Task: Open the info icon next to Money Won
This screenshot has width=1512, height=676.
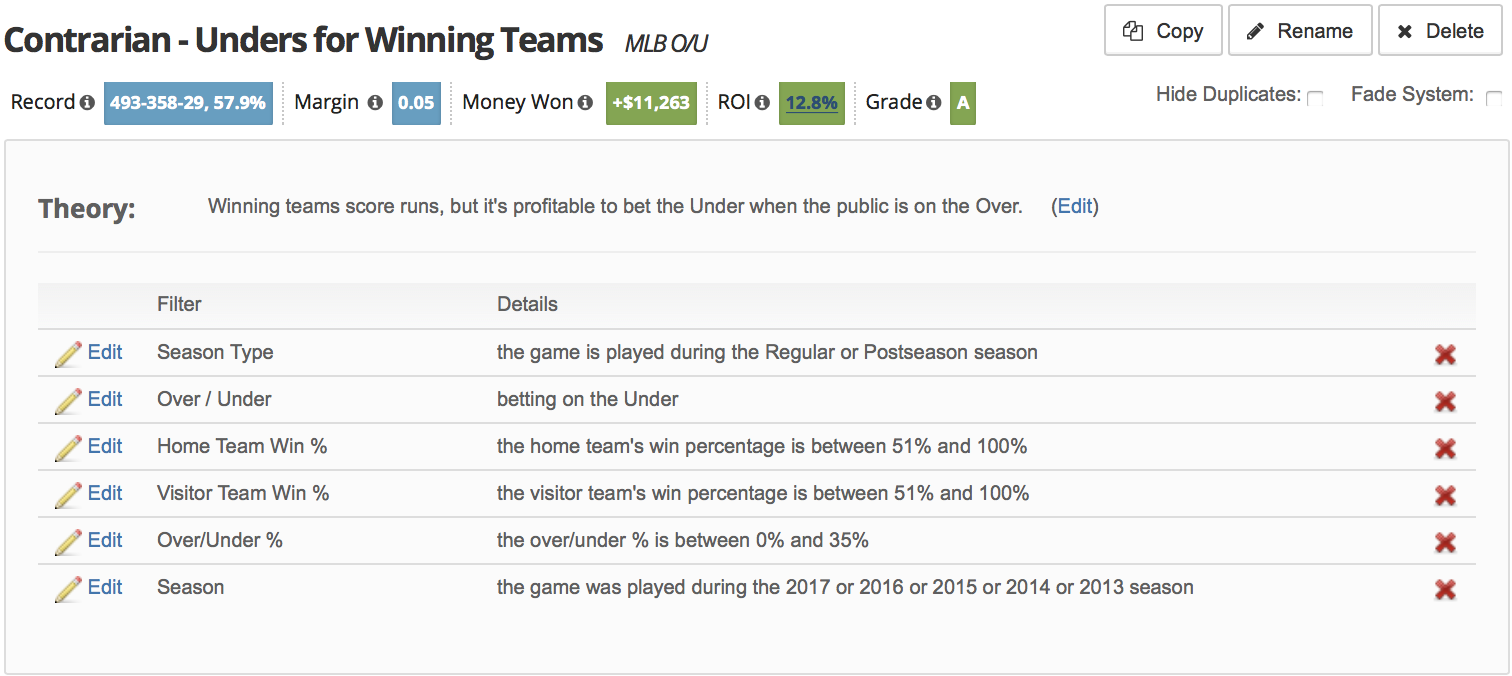Action: 585,103
